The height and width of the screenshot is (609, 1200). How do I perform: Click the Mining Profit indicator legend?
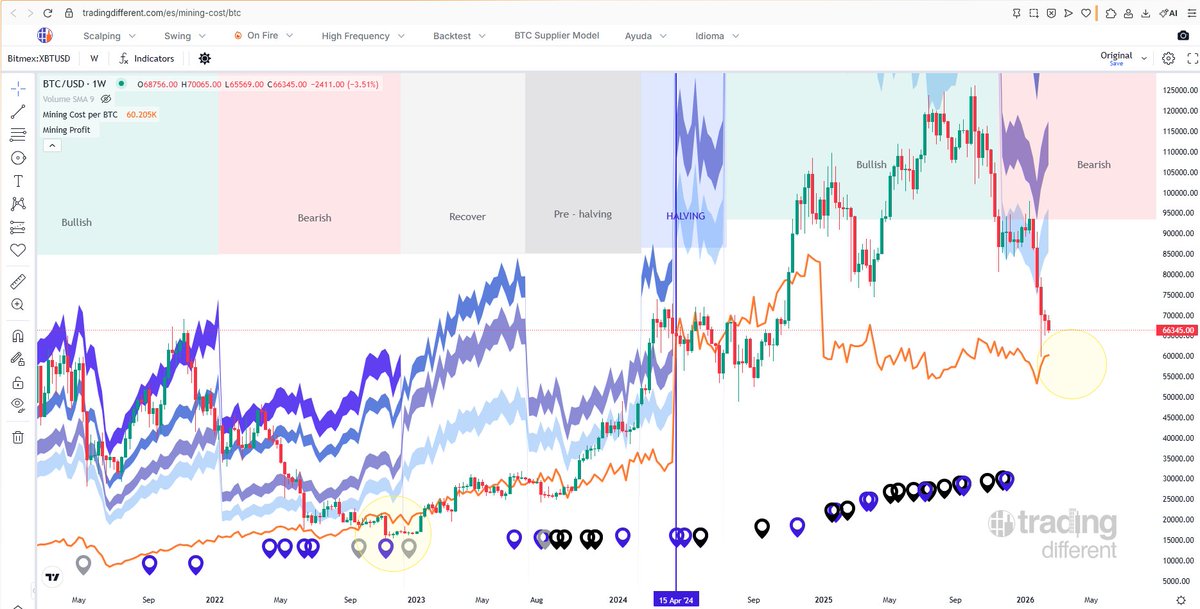coord(69,130)
